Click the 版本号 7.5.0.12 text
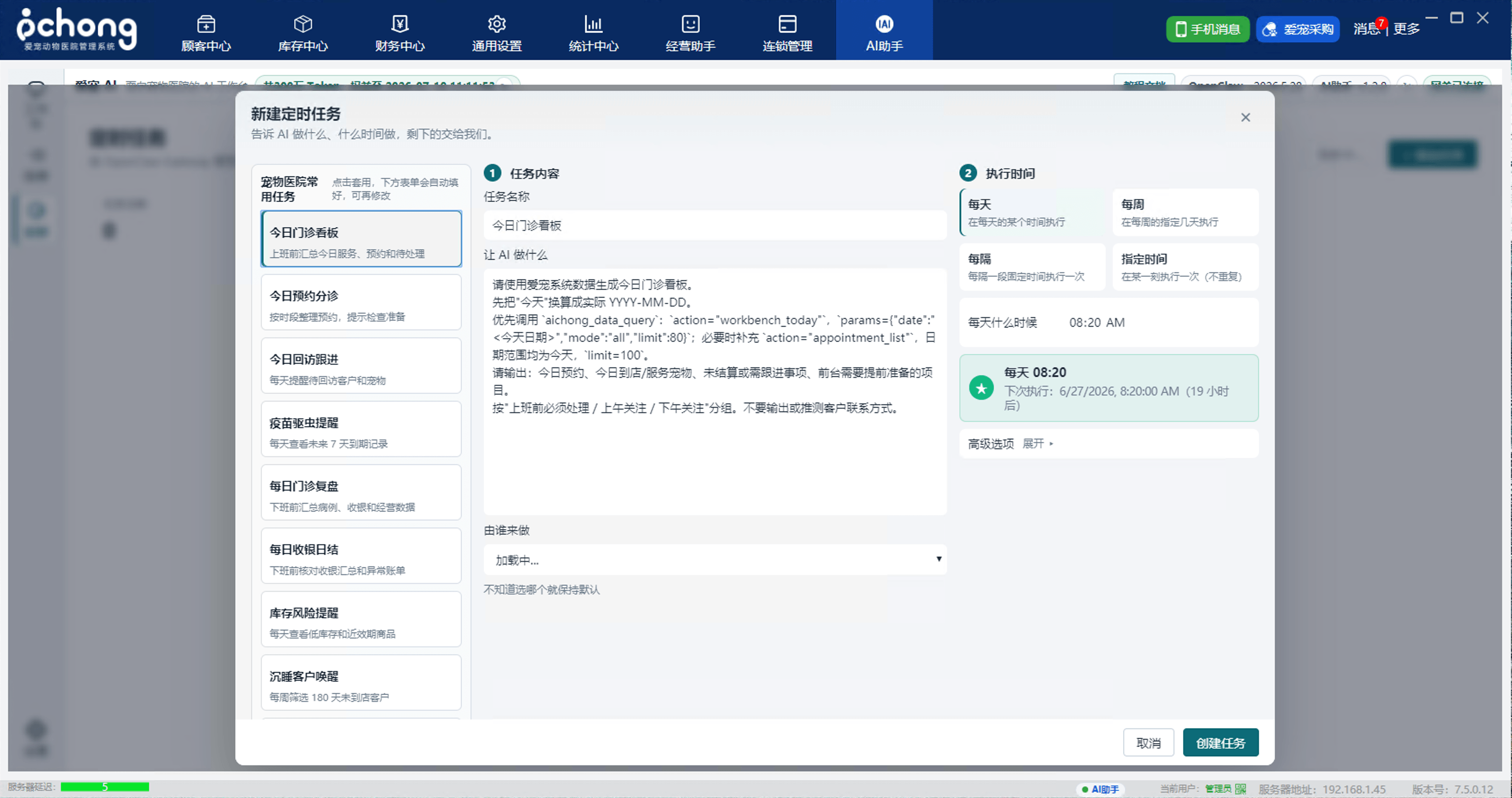Screen dimensions: 1512x798 pos(1452,789)
